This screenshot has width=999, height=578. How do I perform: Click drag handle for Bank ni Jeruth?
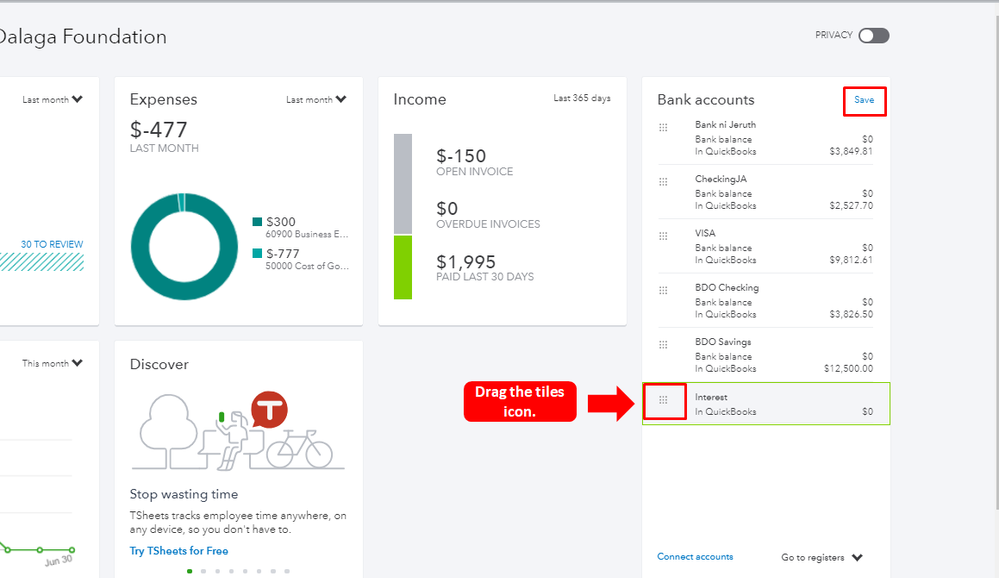click(x=663, y=127)
